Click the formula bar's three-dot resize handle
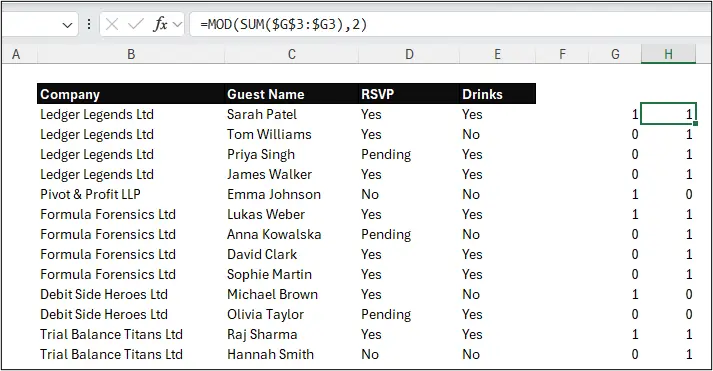Image resolution: width=713 pixels, height=371 pixels. click(x=89, y=24)
